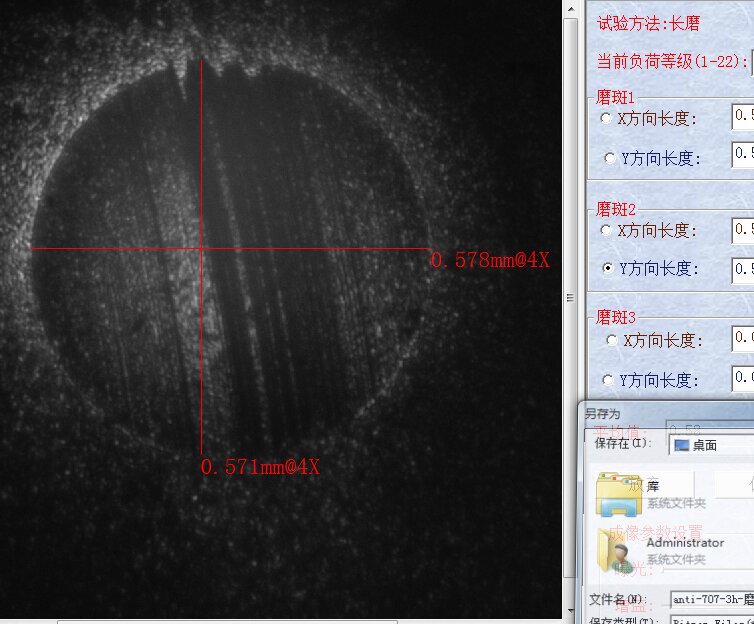Click 磨斑1 Y length value field
Screen dimensions: 754x624
[742, 154]
